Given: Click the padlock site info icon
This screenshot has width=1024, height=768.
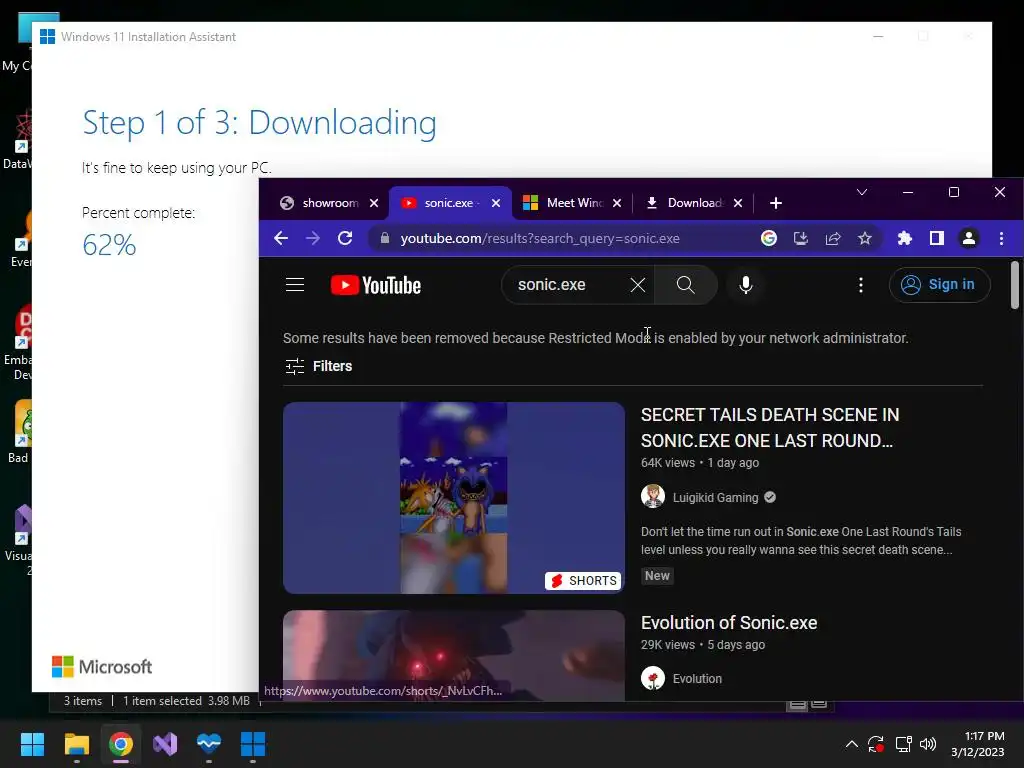Looking at the screenshot, I should click(385, 238).
